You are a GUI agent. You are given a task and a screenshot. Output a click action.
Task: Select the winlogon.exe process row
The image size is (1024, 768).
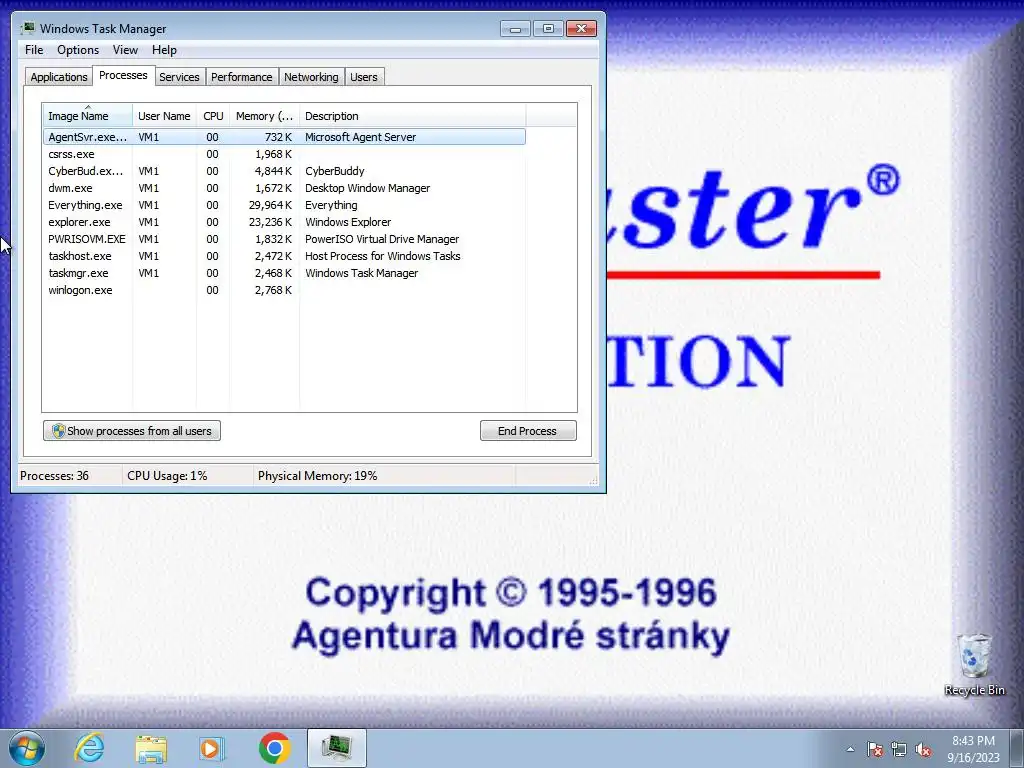click(x=284, y=290)
